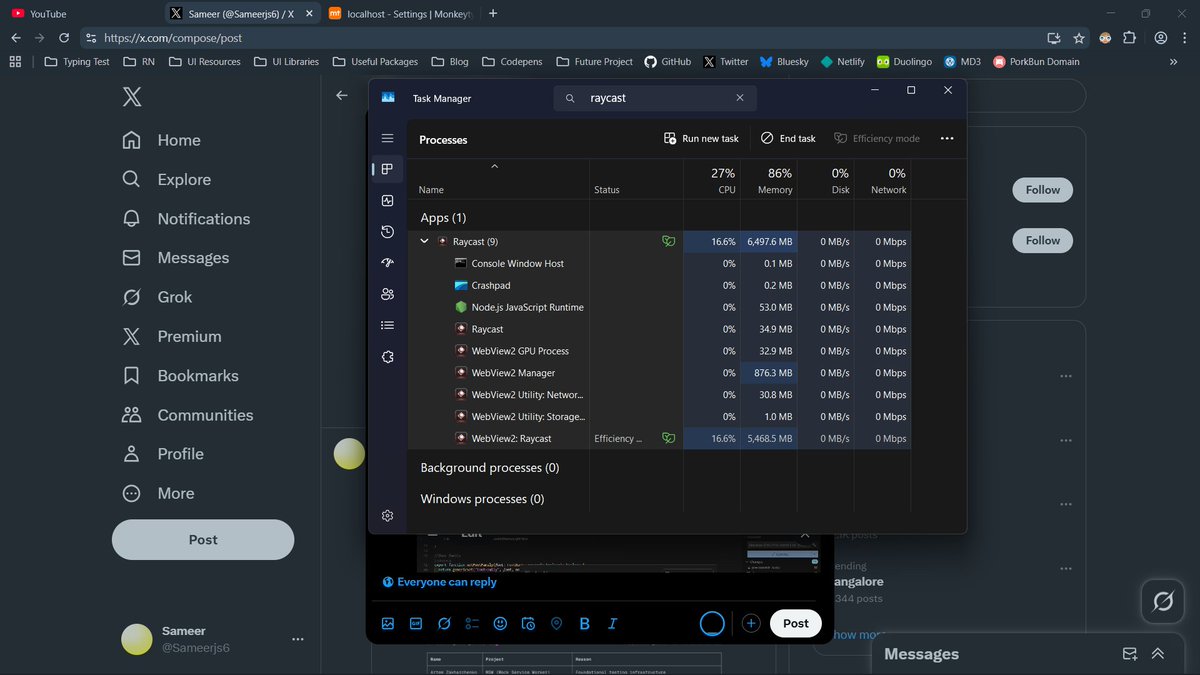The width and height of the screenshot is (1200, 675).
Task: Select WebView2 GPU Process row
Action: pyautogui.click(x=660, y=351)
